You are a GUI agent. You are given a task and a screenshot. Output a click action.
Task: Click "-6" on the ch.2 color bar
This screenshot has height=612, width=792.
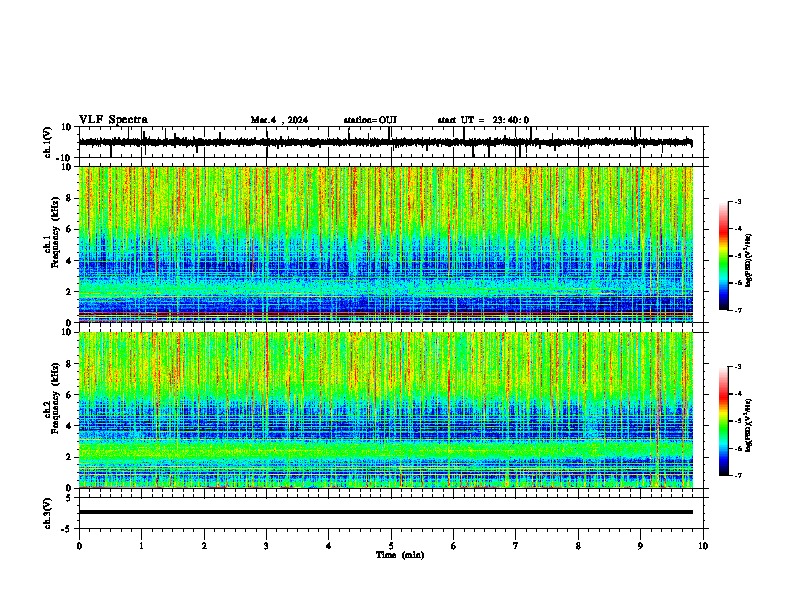738,448
